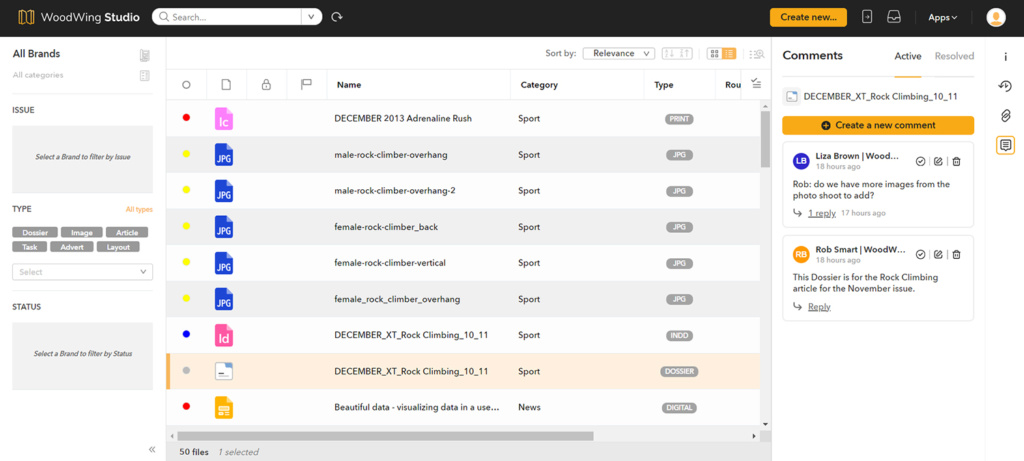The image size is (1024, 461).
Task: Open the brand selector icon beside All Brands
Action: pyautogui.click(x=145, y=55)
